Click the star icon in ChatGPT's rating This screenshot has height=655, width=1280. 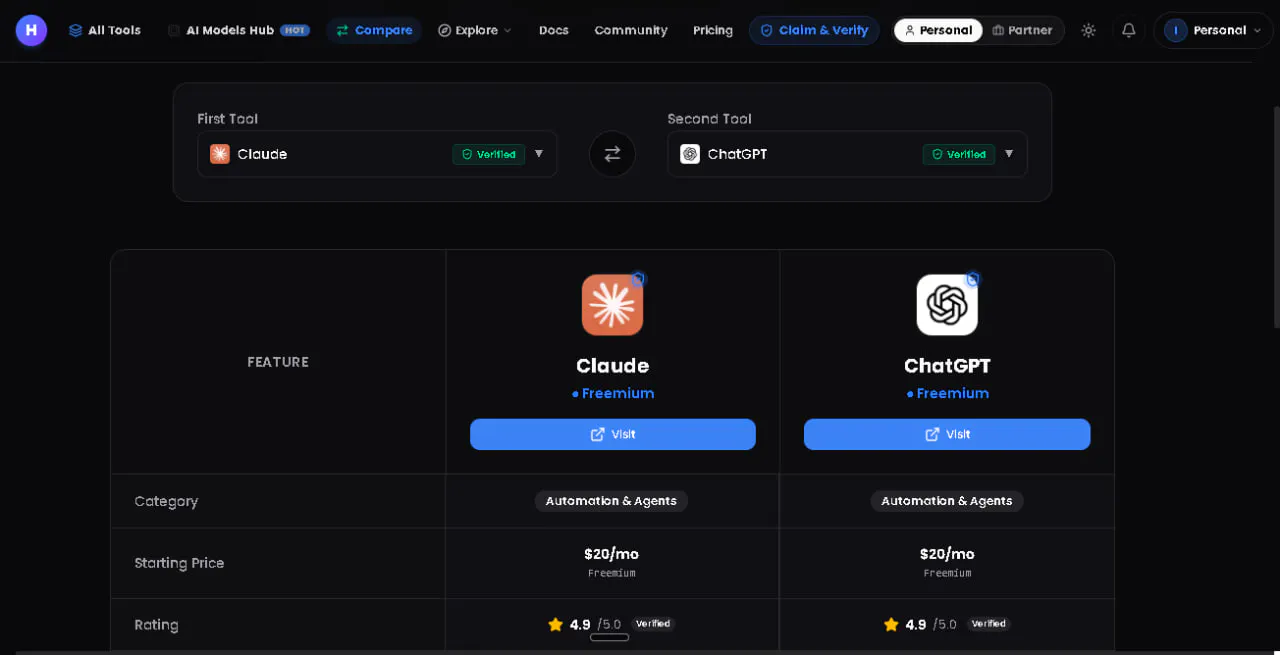[x=891, y=625]
